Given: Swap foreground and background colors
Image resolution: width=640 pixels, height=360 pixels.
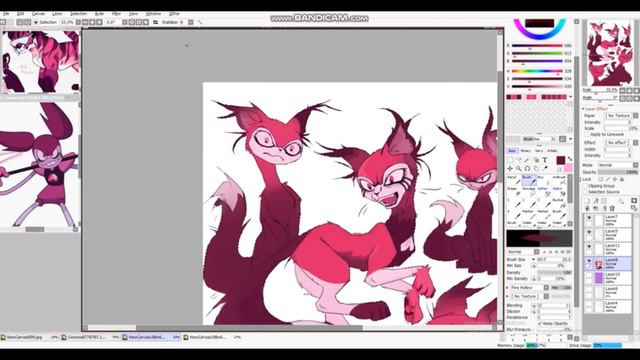Looking at the screenshot, I should coord(570,159).
